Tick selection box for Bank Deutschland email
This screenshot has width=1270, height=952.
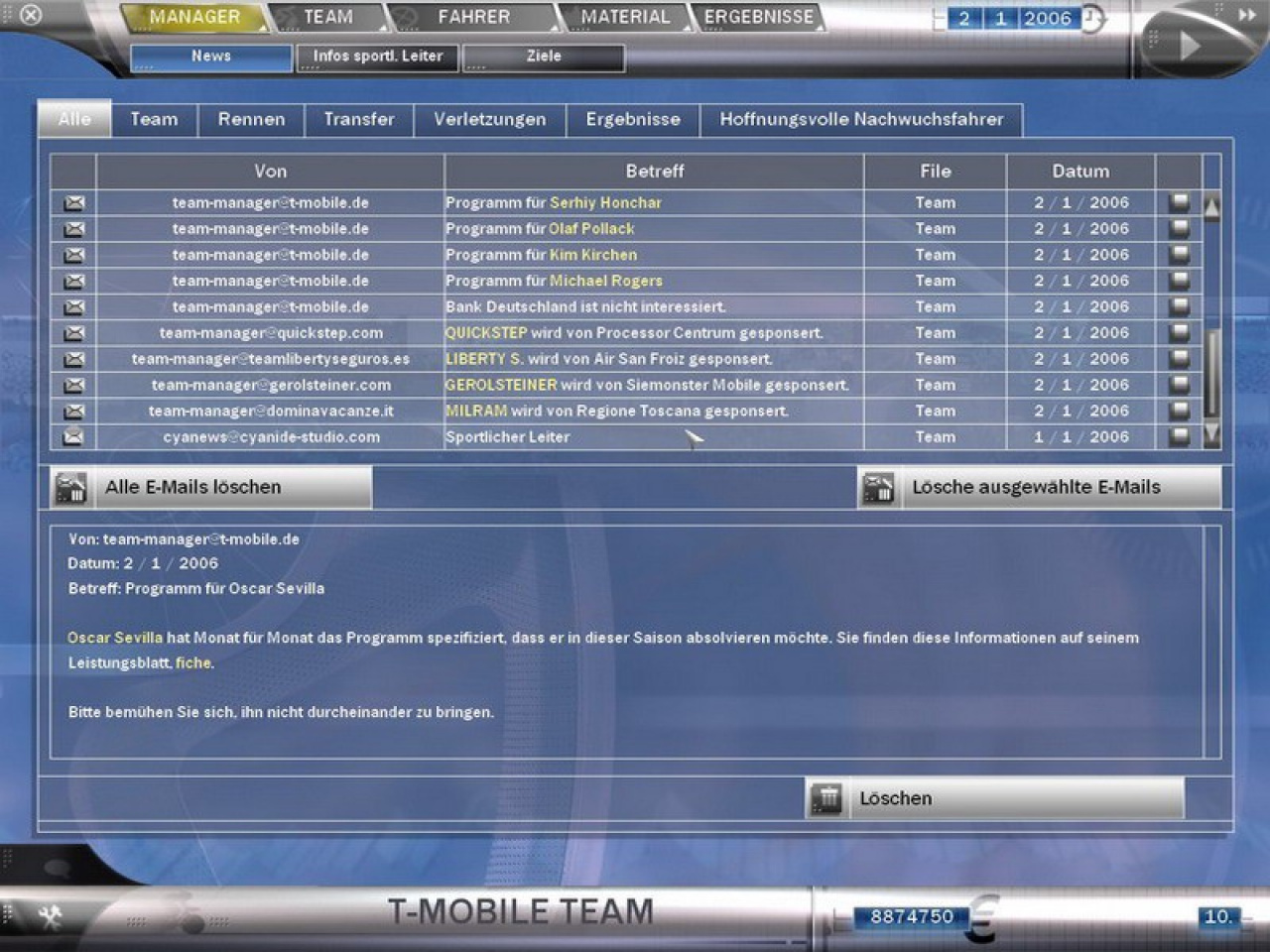coord(1179,307)
